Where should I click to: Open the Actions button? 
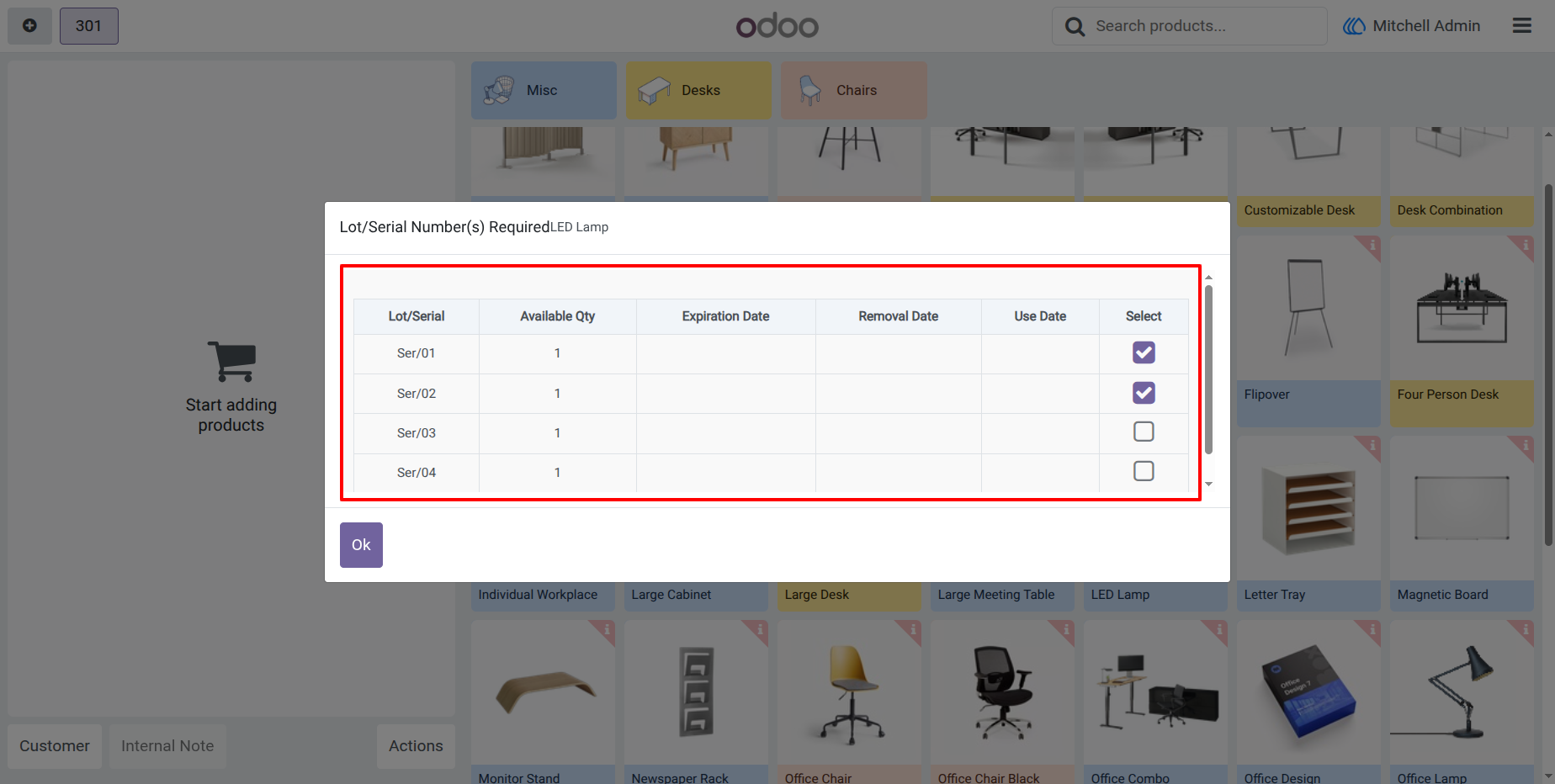pyautogui.click(x=416, y=746)
